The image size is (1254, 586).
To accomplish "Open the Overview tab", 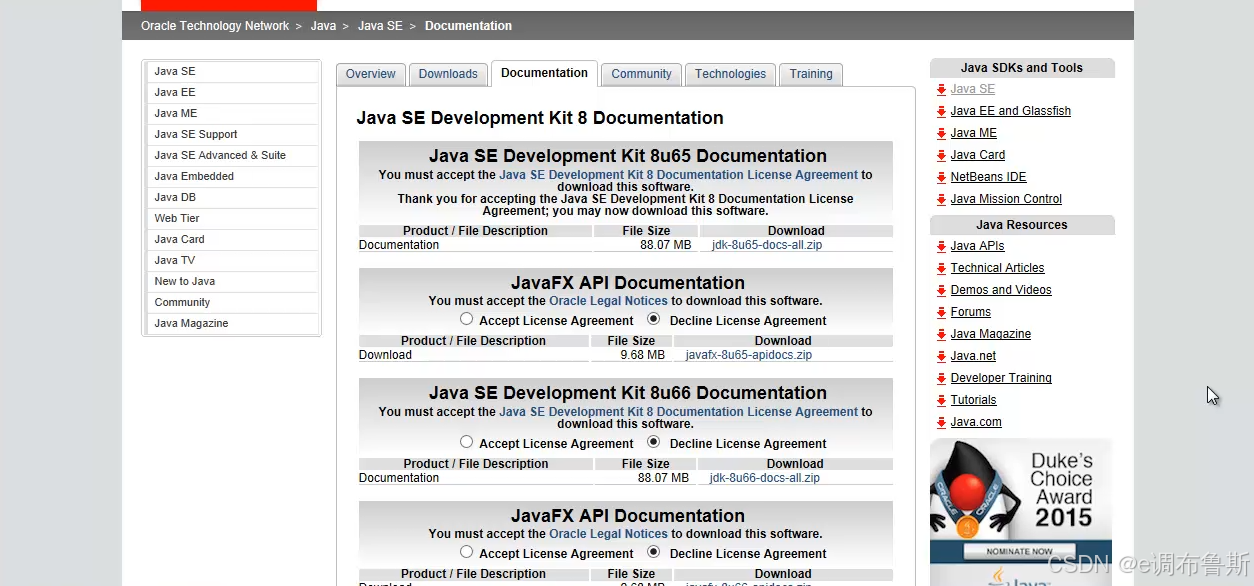I will pos(371,74).
